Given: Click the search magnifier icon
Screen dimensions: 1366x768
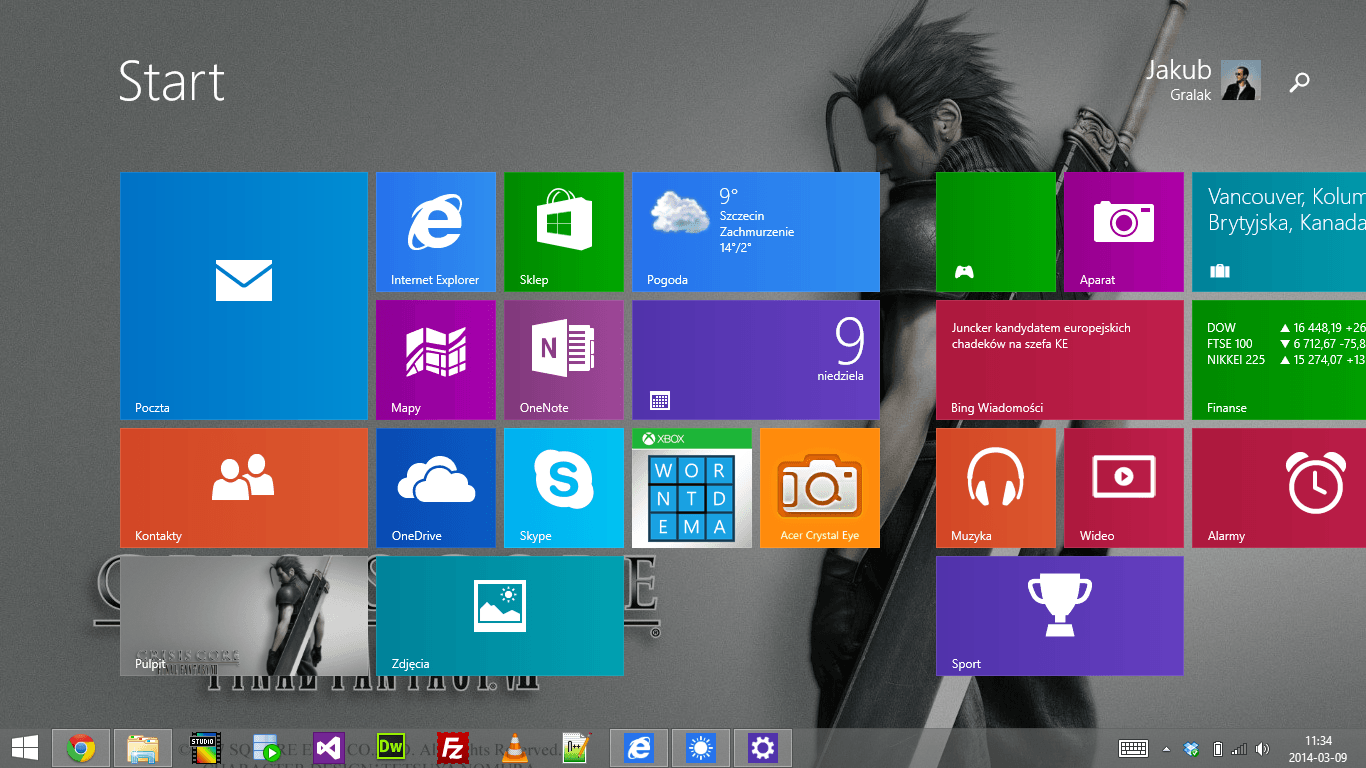Looking at the screenshot, I should (x=1299, y=82).
